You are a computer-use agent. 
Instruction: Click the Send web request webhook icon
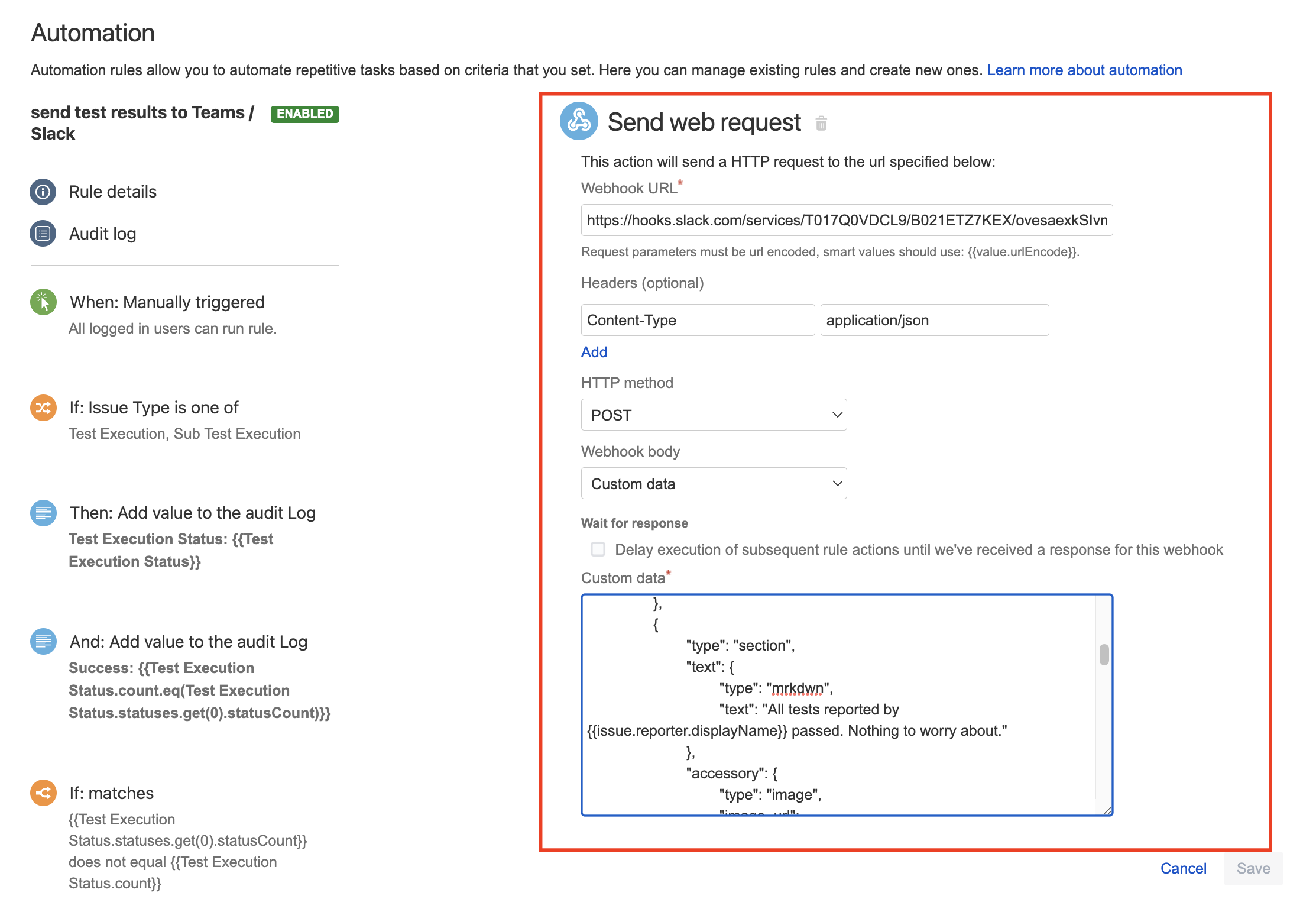pyautogui.click(x=579, y=121)
